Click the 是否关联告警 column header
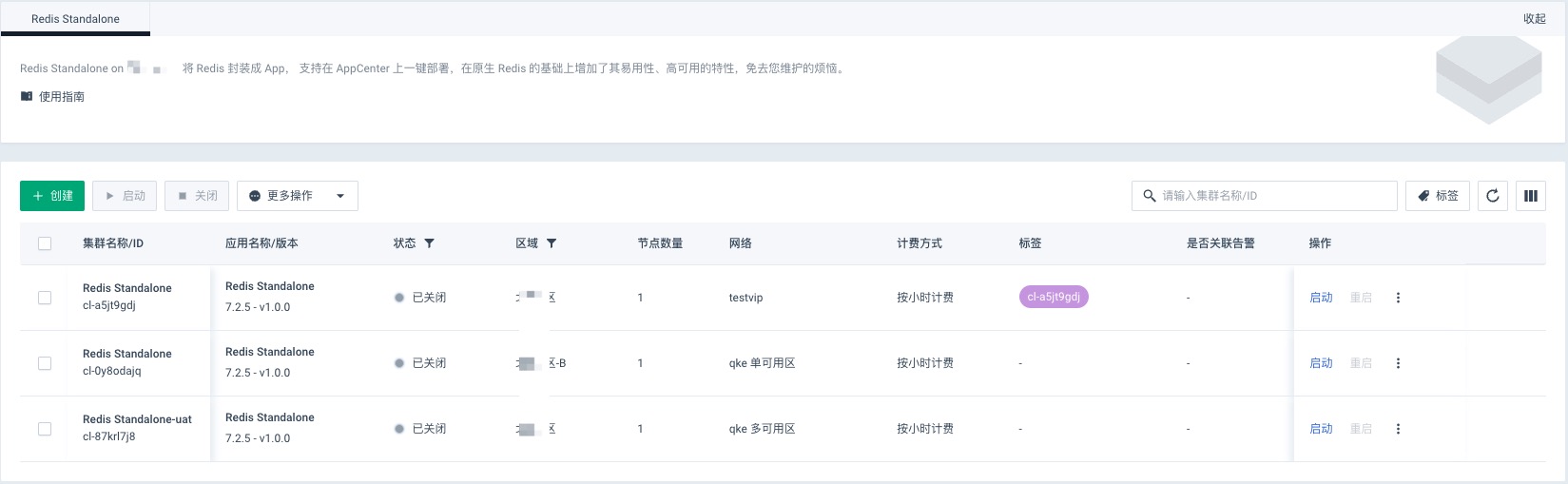The height and width of the screenshot is (484, 1568). click(x=1220, y=243)
